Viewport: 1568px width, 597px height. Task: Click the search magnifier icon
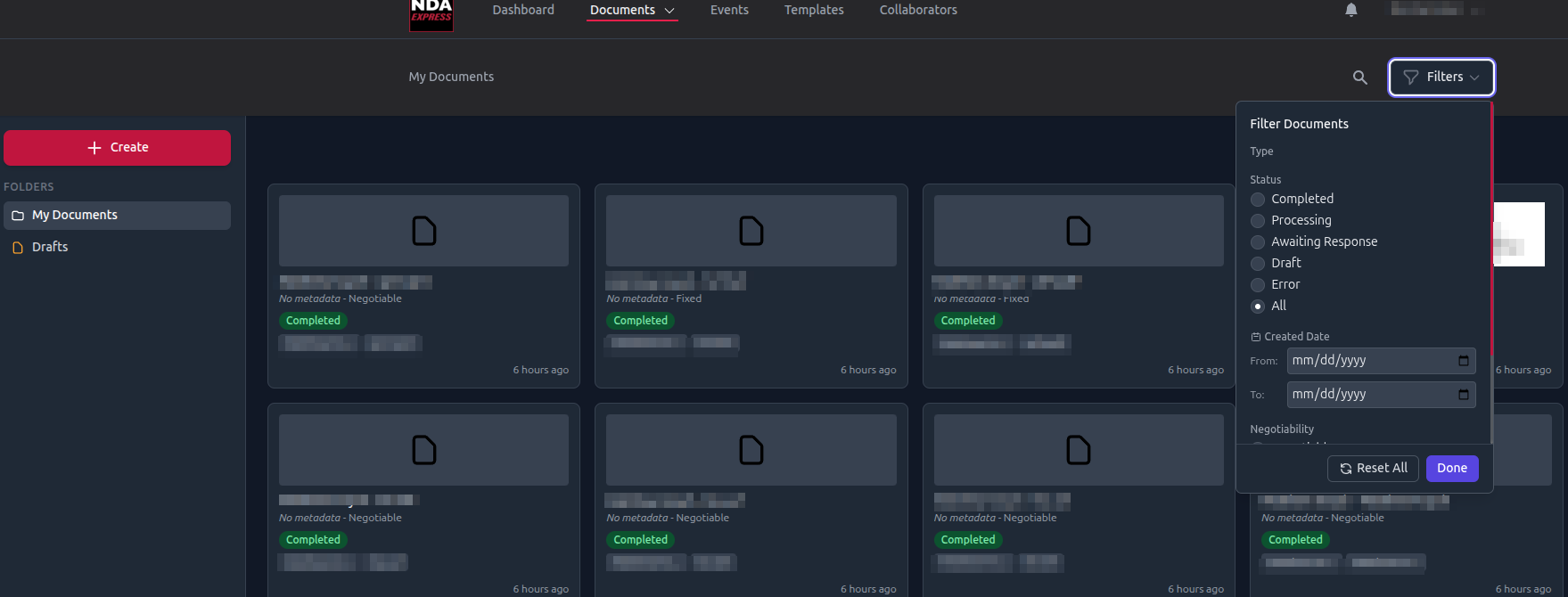point(1359,78)
